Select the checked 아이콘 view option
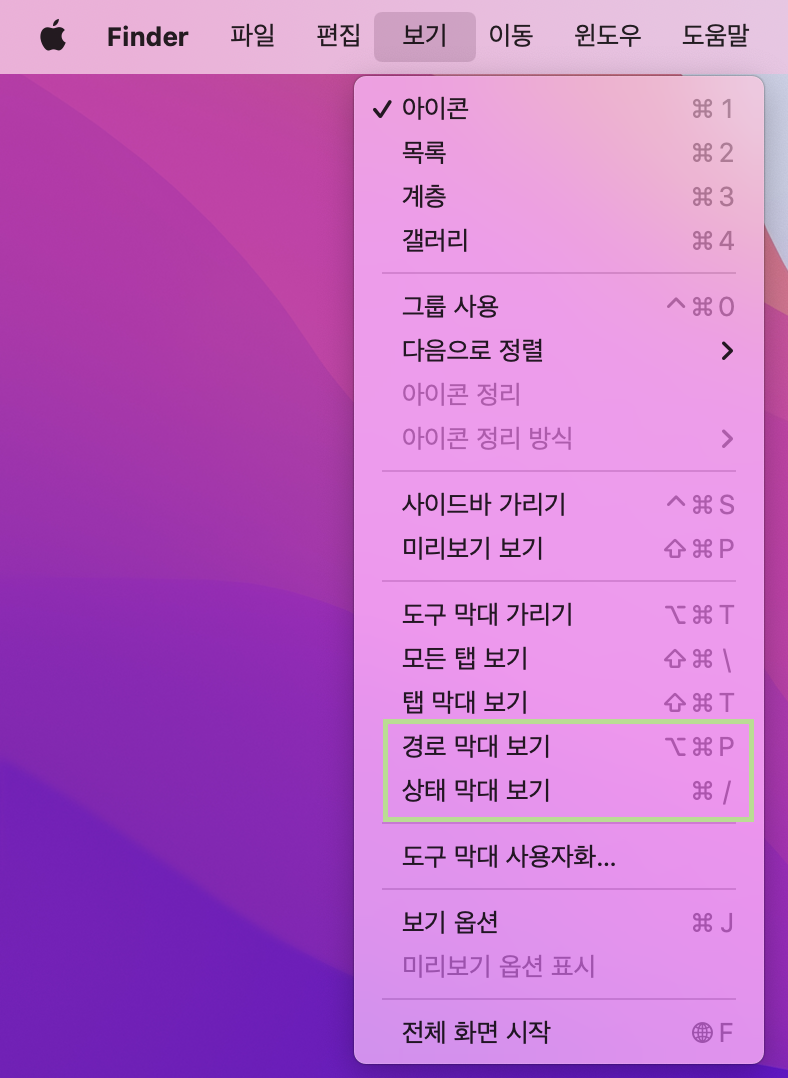 558,109
